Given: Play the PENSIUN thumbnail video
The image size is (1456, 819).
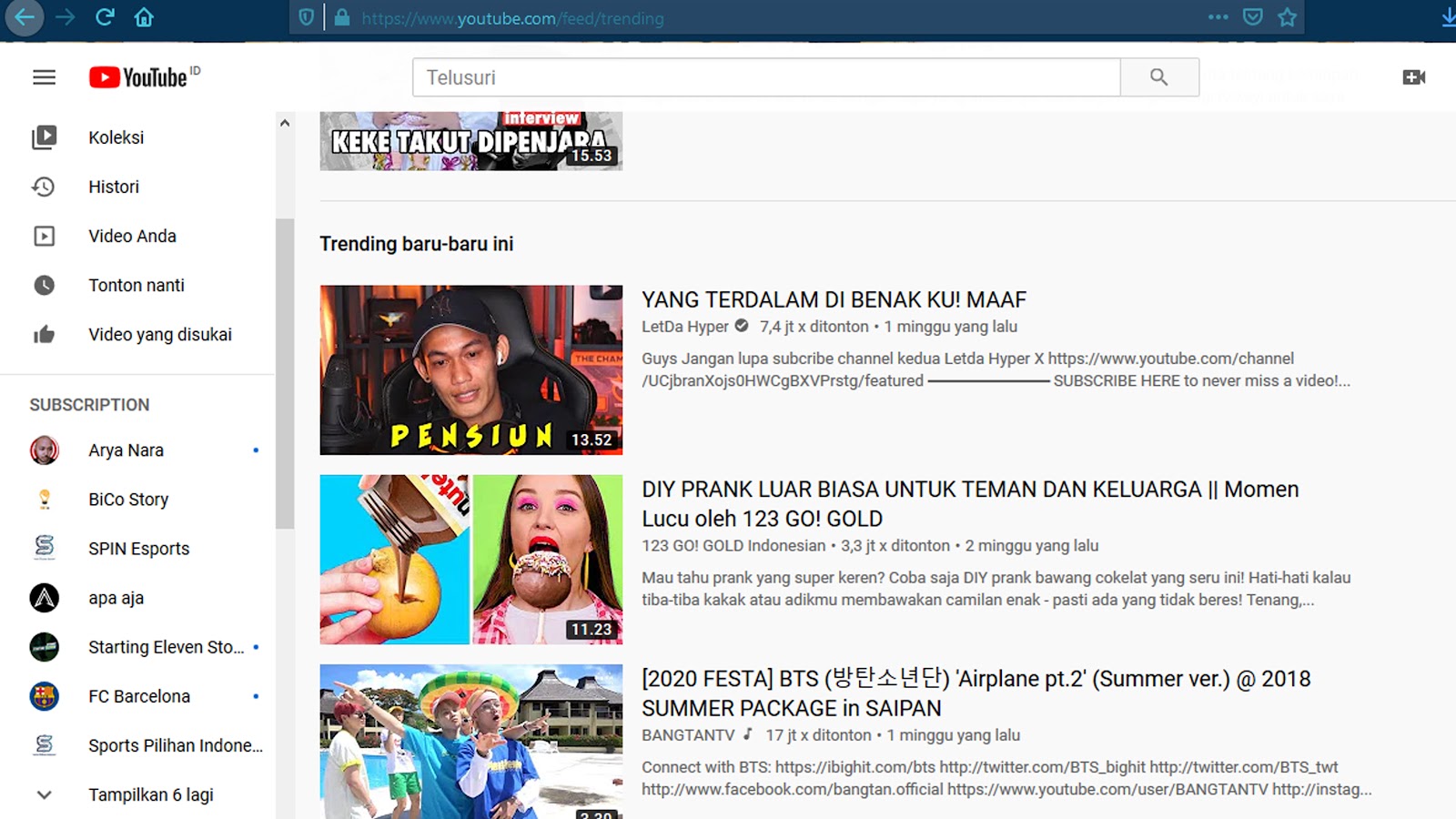Looking at the screenshot, I should 471,370.
